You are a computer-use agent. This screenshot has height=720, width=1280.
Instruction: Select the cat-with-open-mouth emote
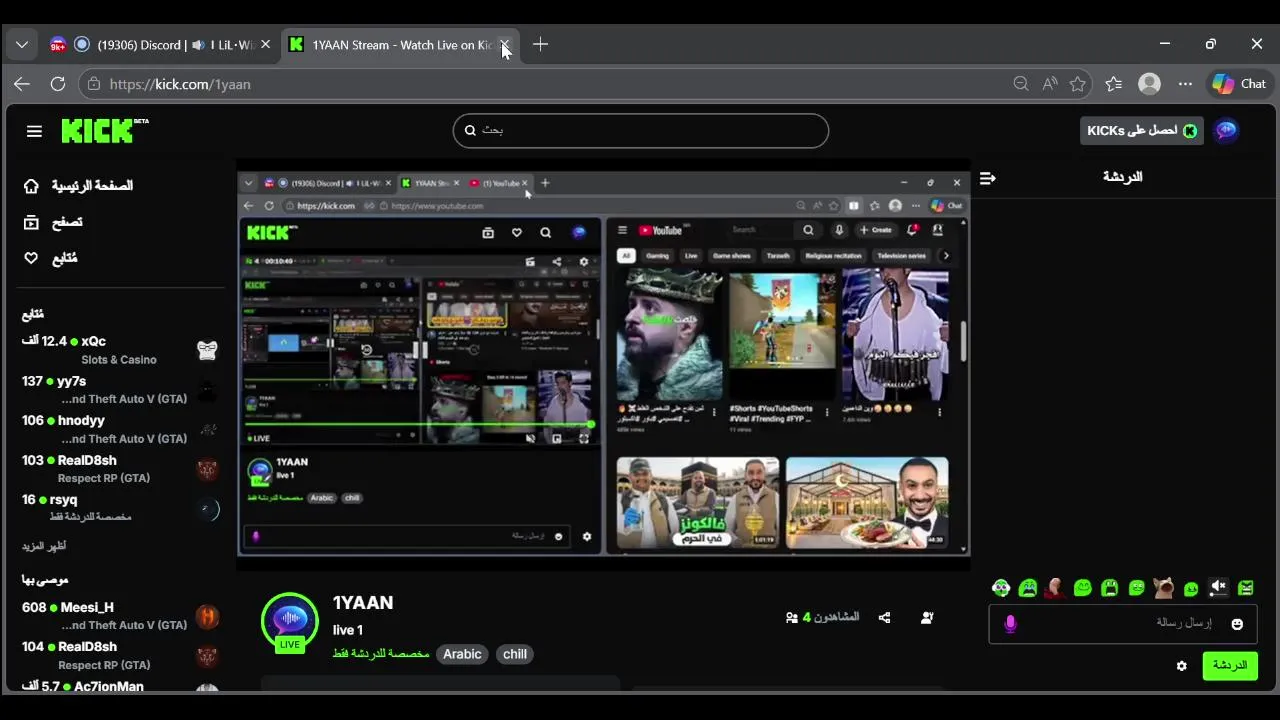[1163, 588]
